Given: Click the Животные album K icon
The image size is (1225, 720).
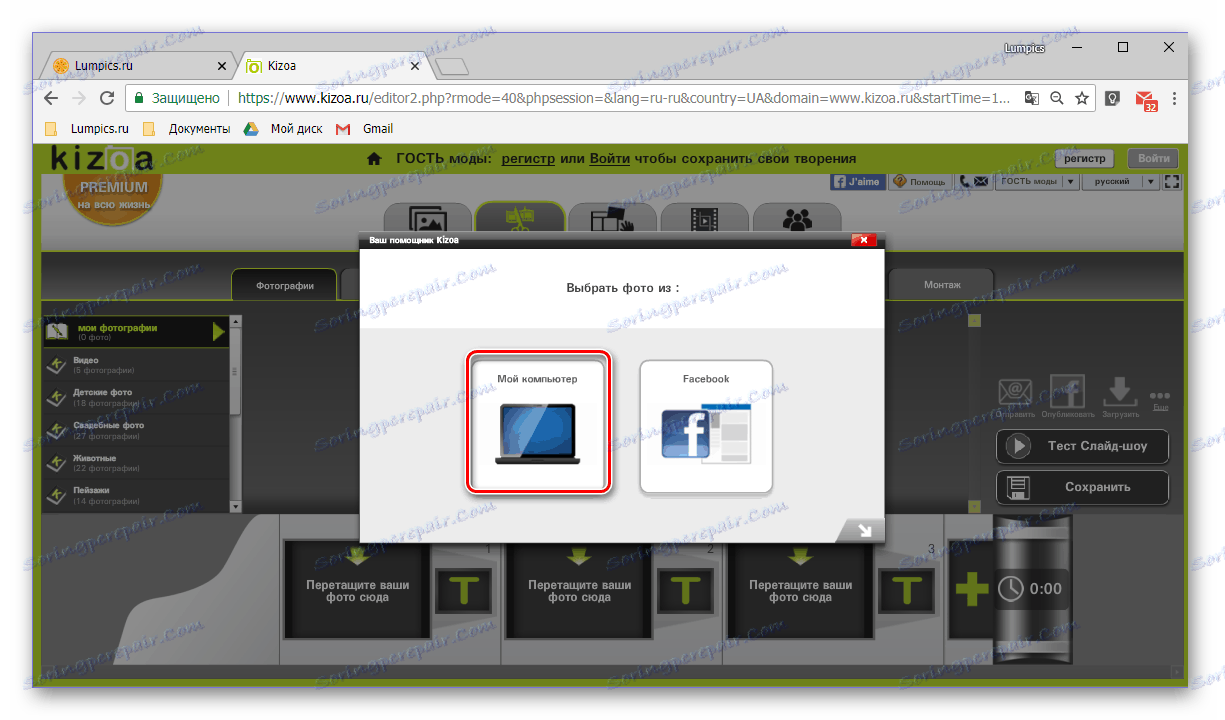Looking at the screenshot, I should coord(56,463).
